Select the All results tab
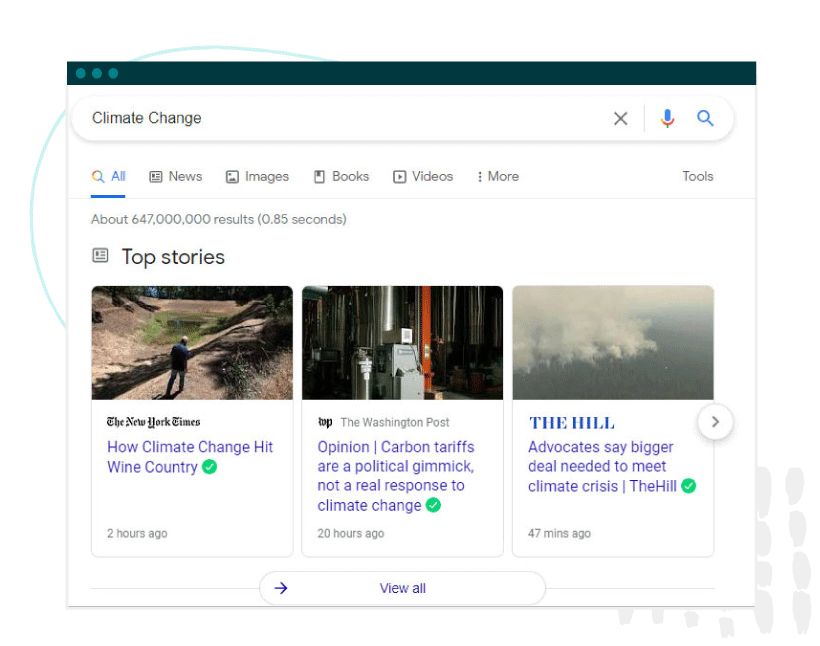 (x=108, y=177)
